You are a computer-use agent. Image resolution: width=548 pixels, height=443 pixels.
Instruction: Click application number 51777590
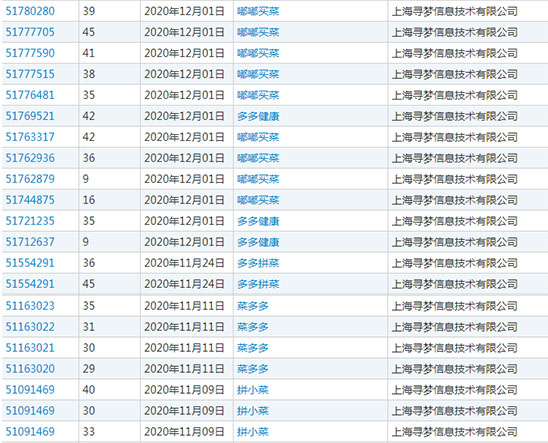[30, 53]
